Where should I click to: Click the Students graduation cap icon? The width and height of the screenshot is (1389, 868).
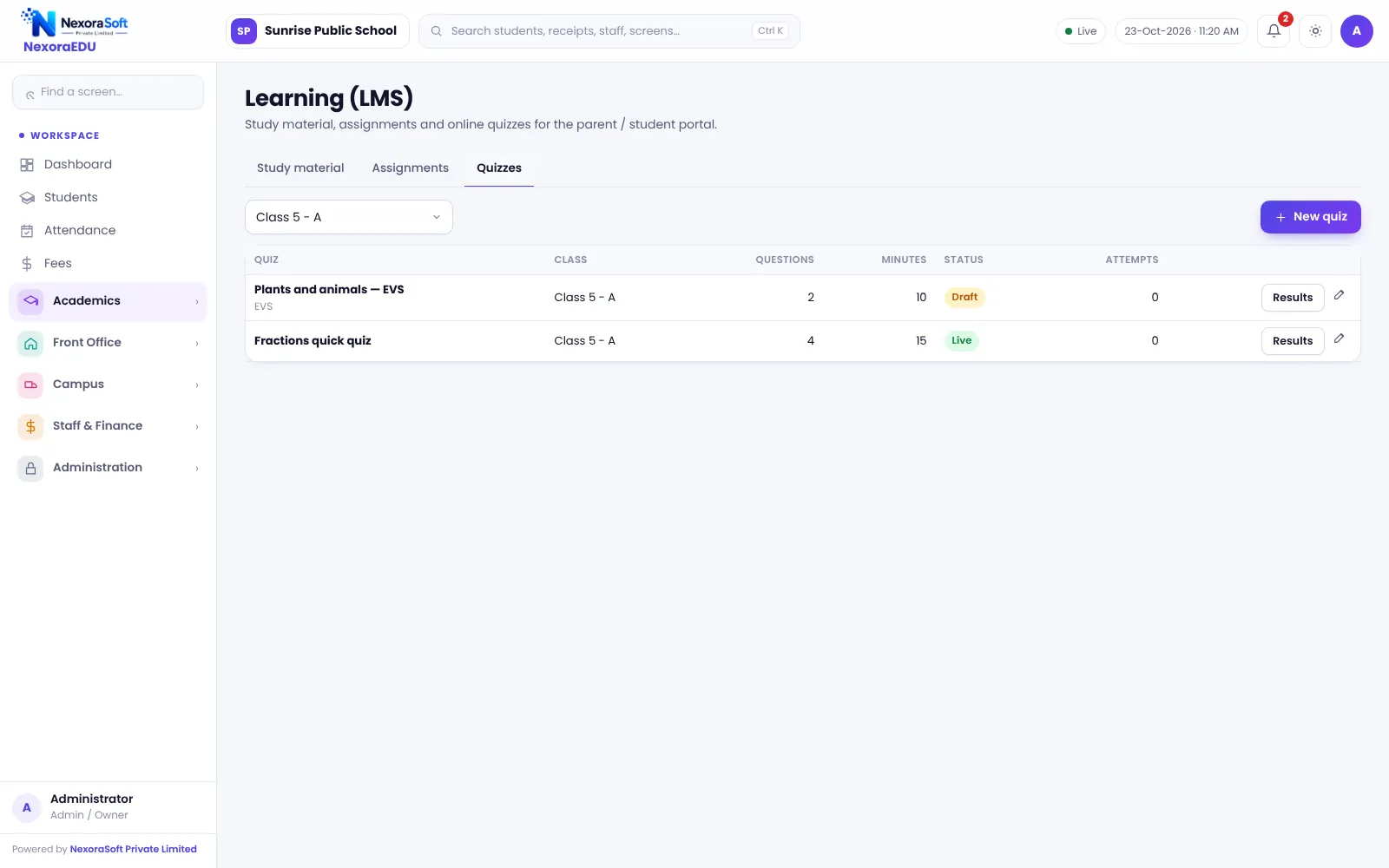[27, 198]
